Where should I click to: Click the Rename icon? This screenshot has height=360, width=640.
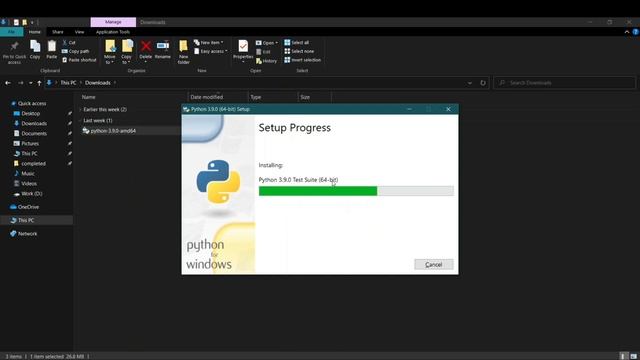click(163, 45)
